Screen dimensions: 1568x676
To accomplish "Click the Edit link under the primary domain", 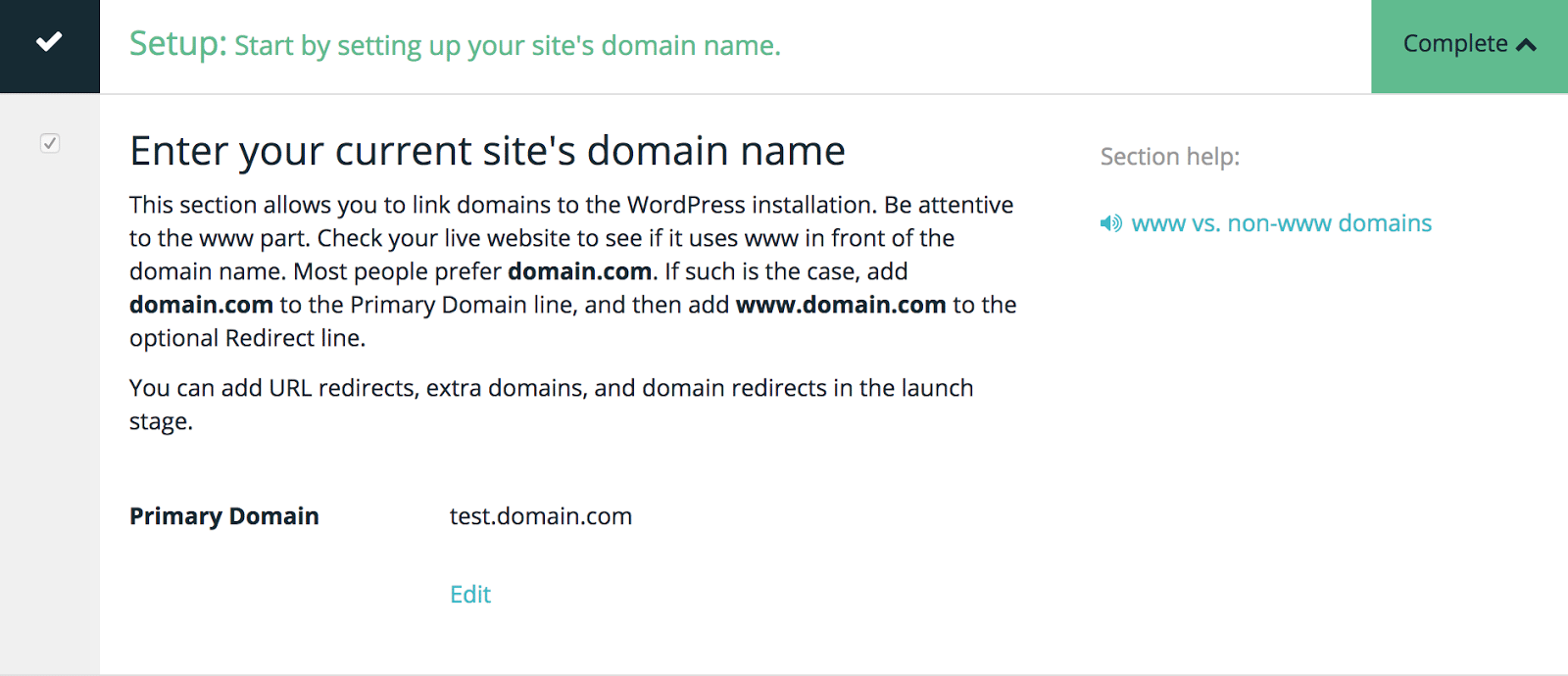I will (470, 594).
